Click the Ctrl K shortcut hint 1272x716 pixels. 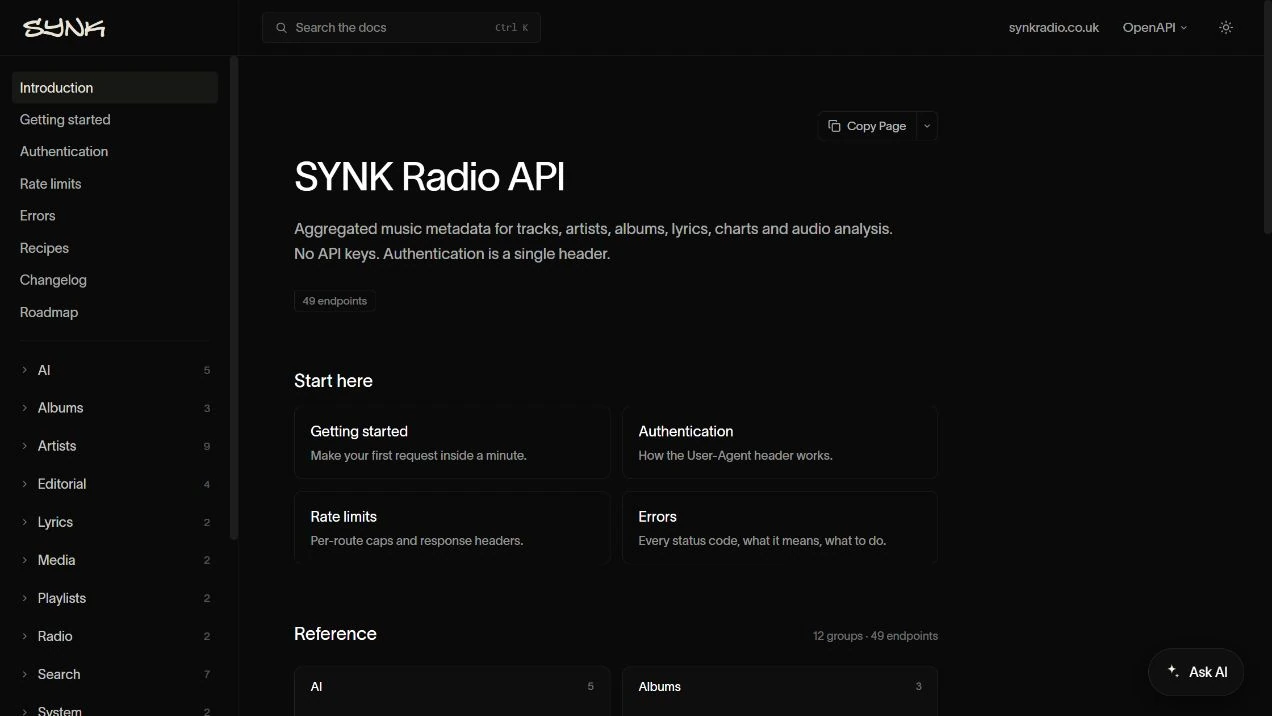[x=512, y=28]
